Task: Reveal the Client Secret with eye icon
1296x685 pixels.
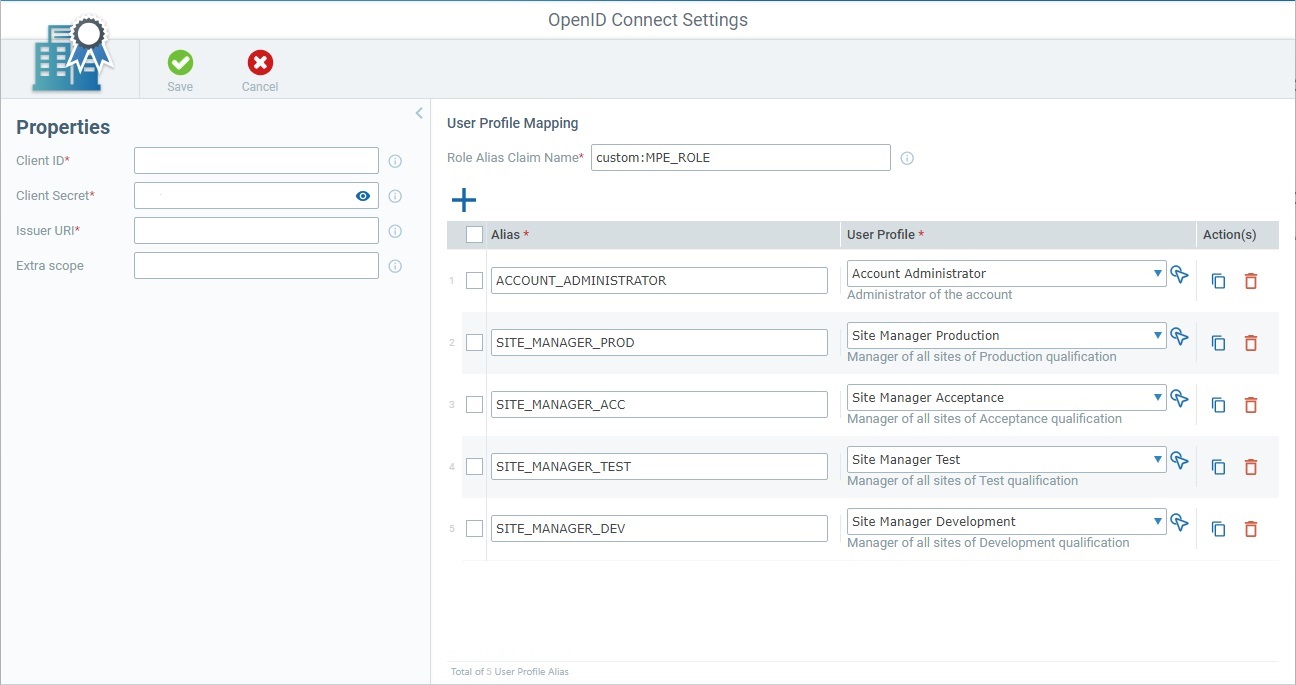Action: pos(363,196)
